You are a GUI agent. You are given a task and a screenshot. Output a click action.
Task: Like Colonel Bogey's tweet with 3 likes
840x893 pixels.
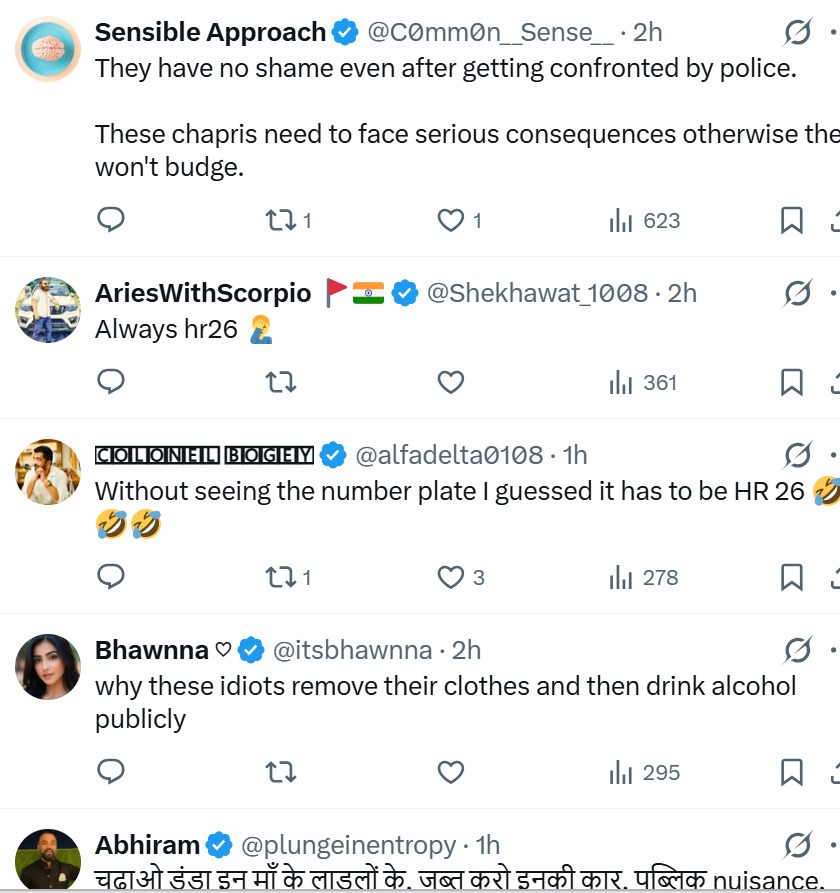[x=452, y=577]
